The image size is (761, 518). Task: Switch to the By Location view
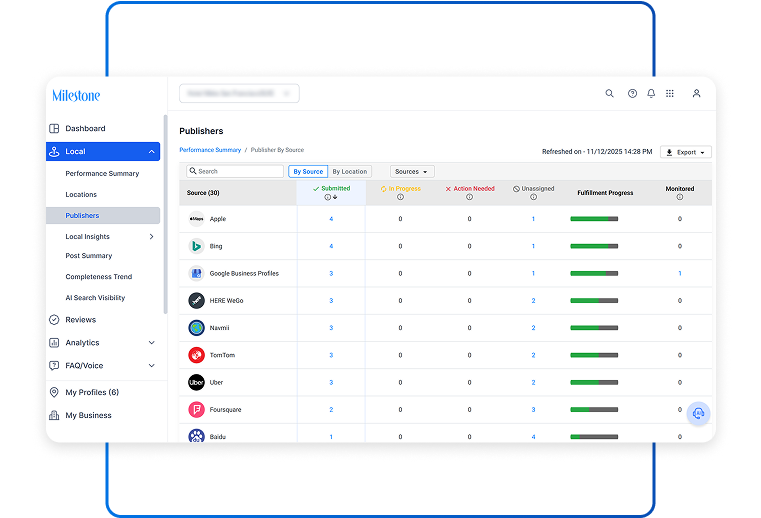(x=350, y=172)
